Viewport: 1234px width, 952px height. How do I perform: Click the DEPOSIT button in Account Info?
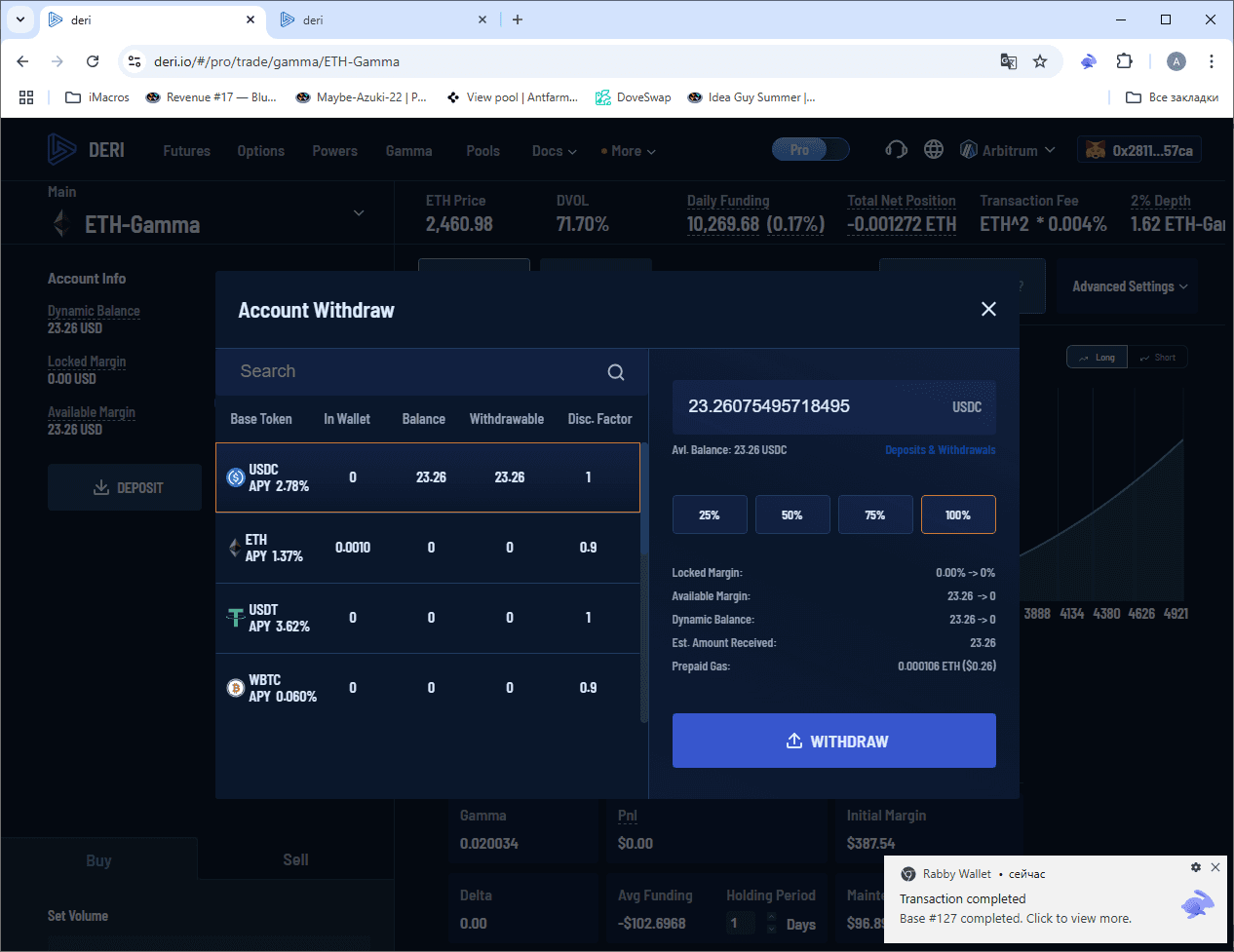[x=125, y=487]
